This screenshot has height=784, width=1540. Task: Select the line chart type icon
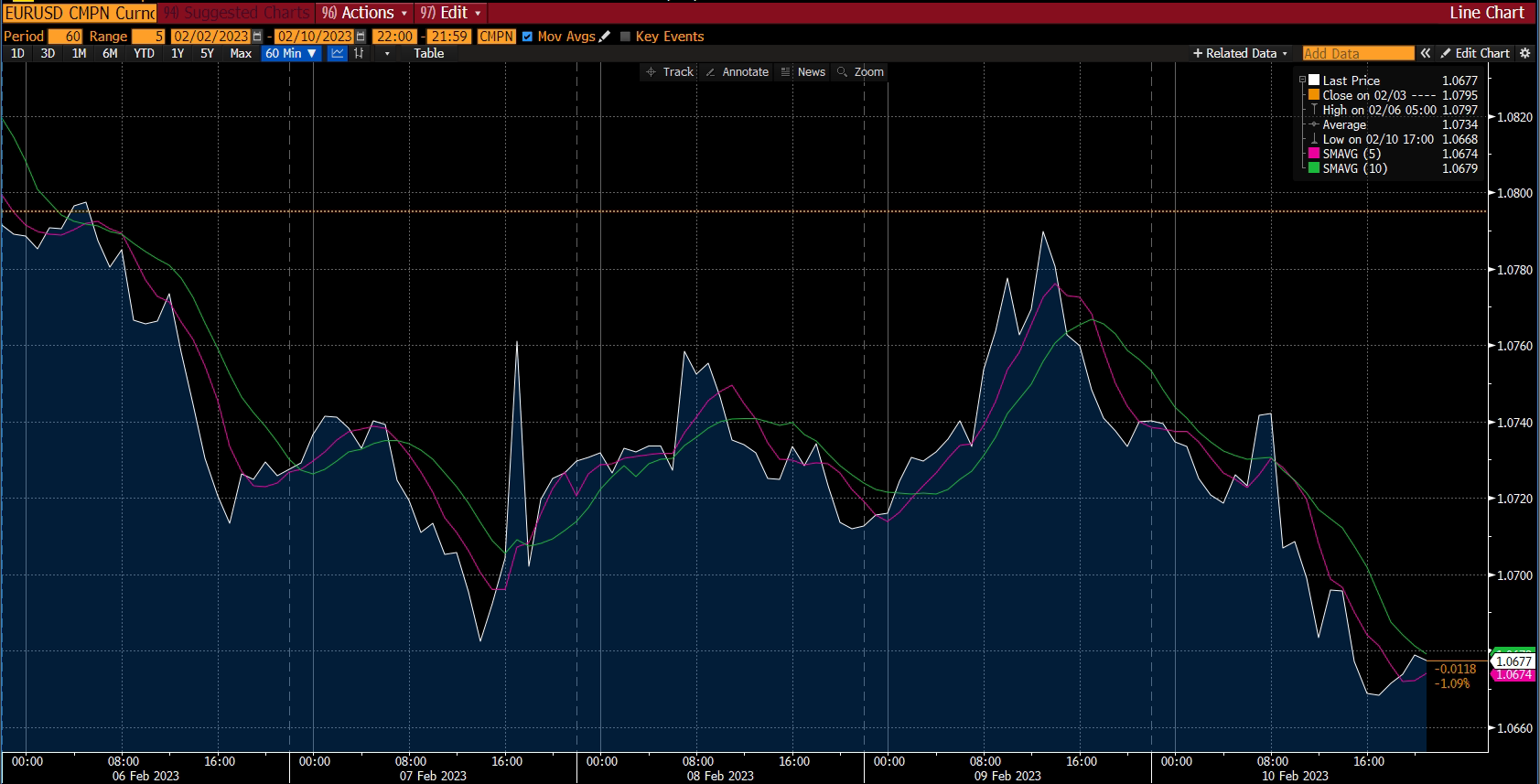tap(338, 53)
